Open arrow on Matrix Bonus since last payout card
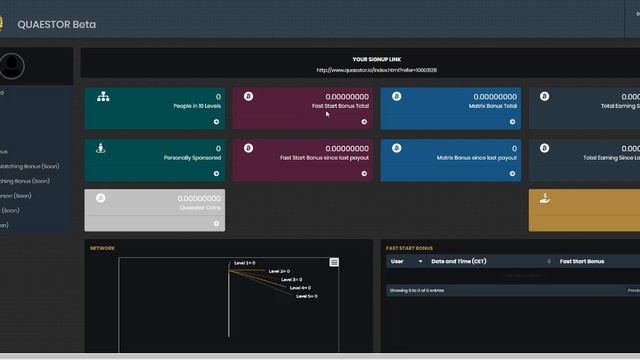 [x=512, y=174]
